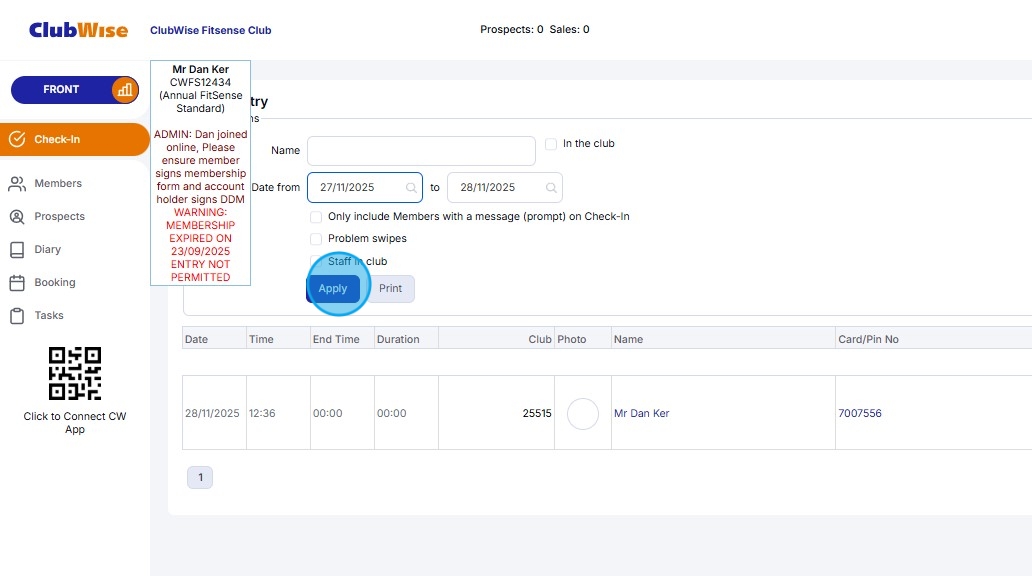Click the Tasks clipboard icon
Screen dimensions: 1032x576
point(17,316)
